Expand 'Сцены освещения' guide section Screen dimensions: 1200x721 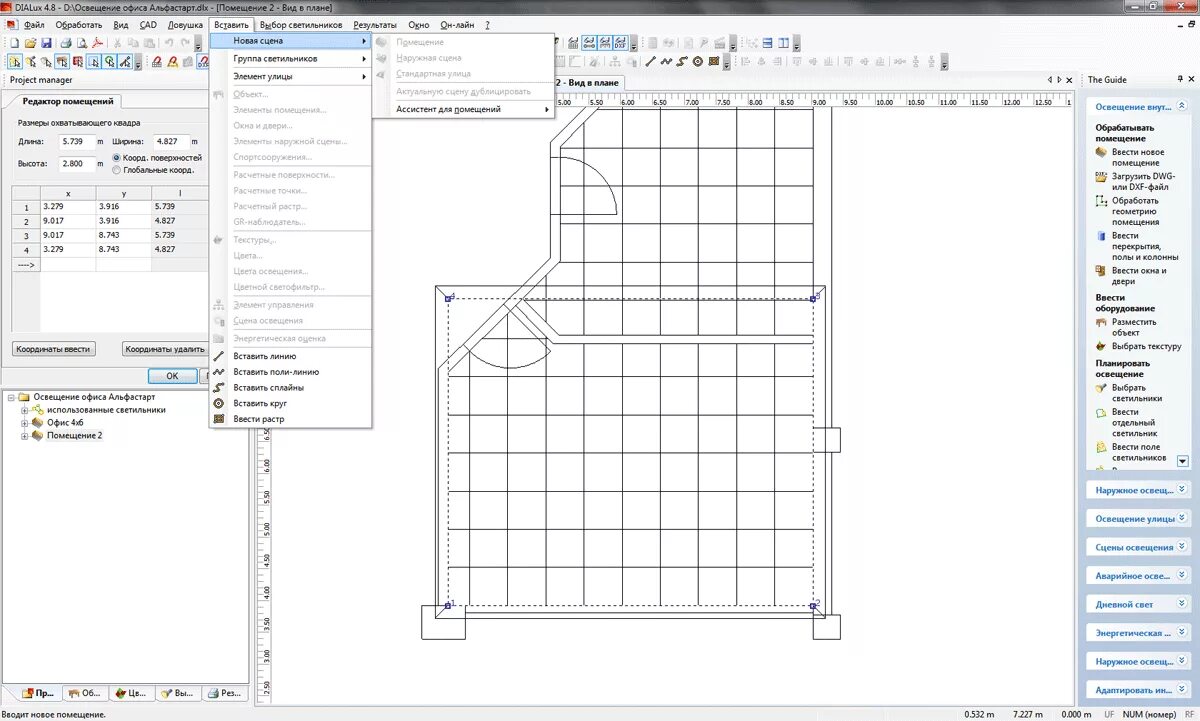1183,547
